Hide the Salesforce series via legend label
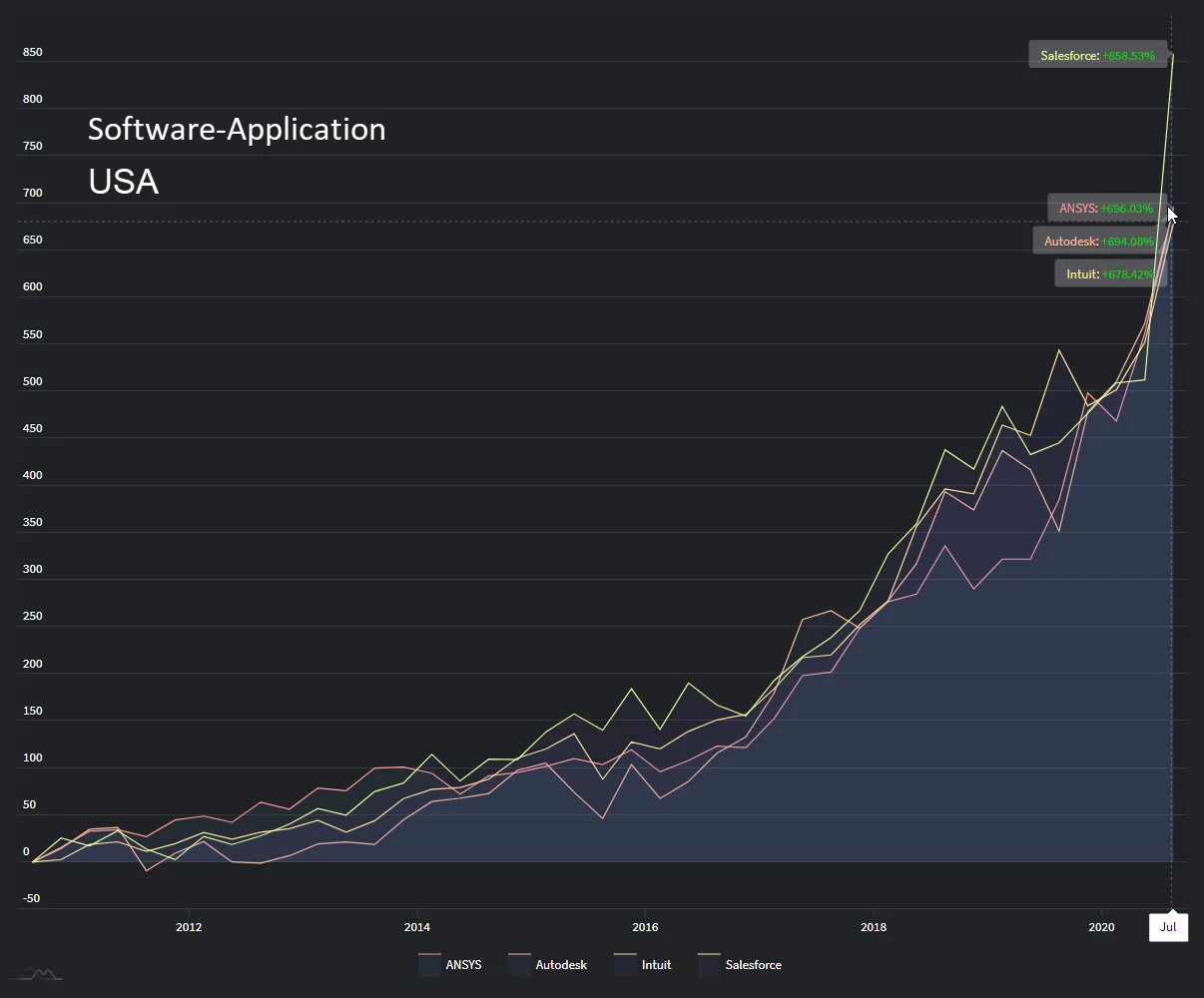This screenshot has width=1204, height=998. click(x=754, y=965)
